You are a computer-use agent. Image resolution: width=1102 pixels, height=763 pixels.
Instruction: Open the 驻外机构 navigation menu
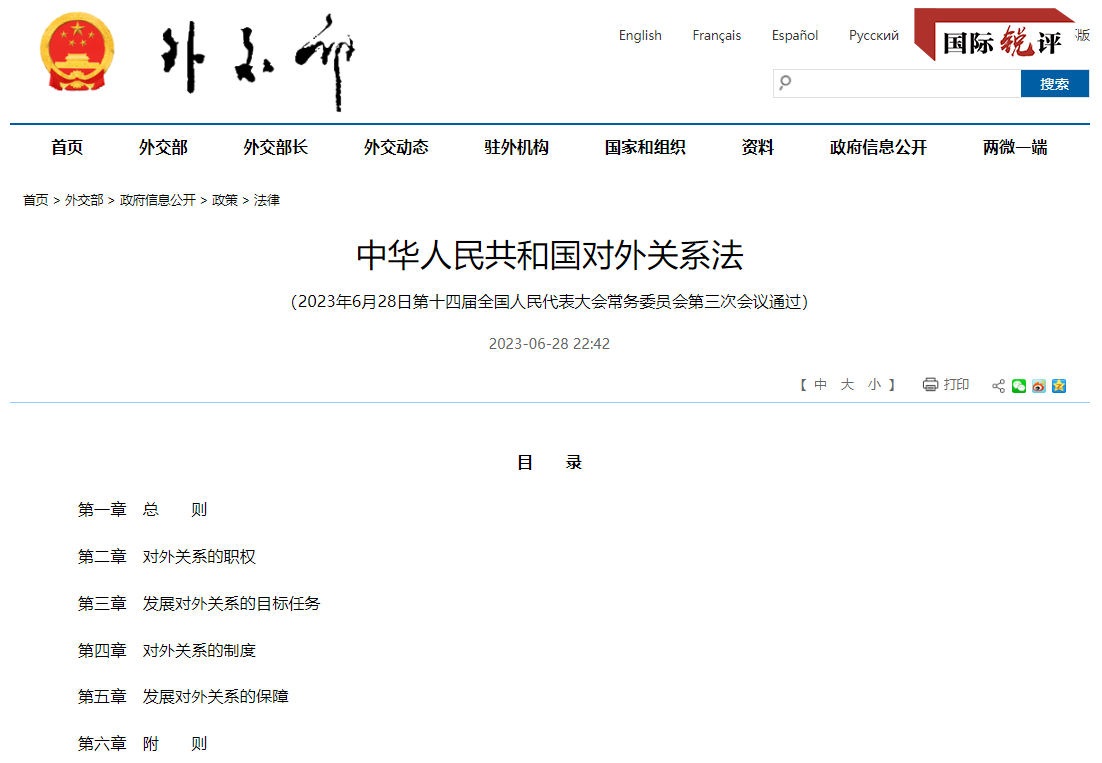coord(516,148)
